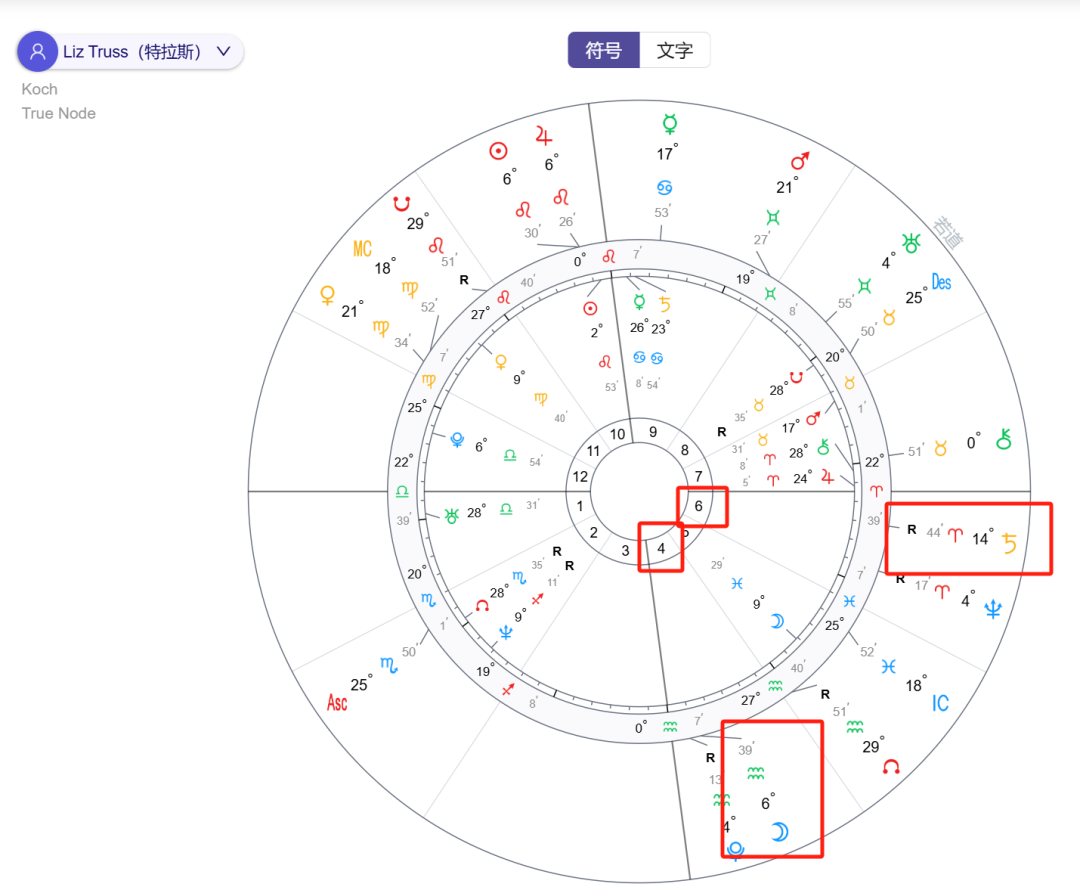Viewport: 1080px width, 890px height.
Task: Select the Venus glyph at 21° Virgo
Action: 327,296
